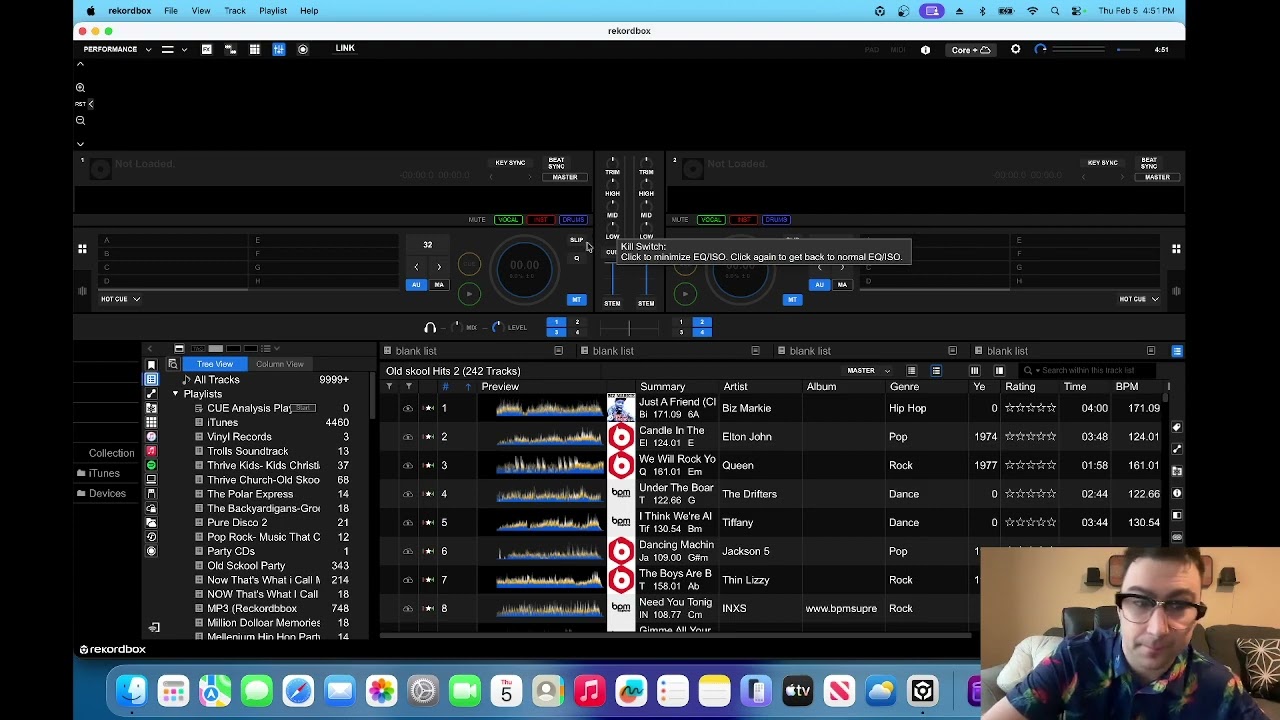Click the Play button on deck 1
Viewport: 1280px width, 720px height.
tap(469, 294)
